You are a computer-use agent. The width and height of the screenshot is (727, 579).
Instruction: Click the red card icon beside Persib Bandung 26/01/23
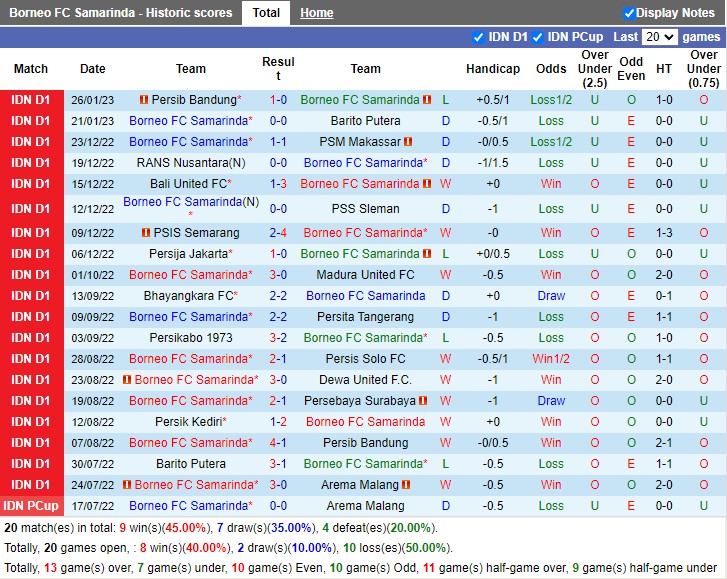pyautogui.click(x=144, y=100)
